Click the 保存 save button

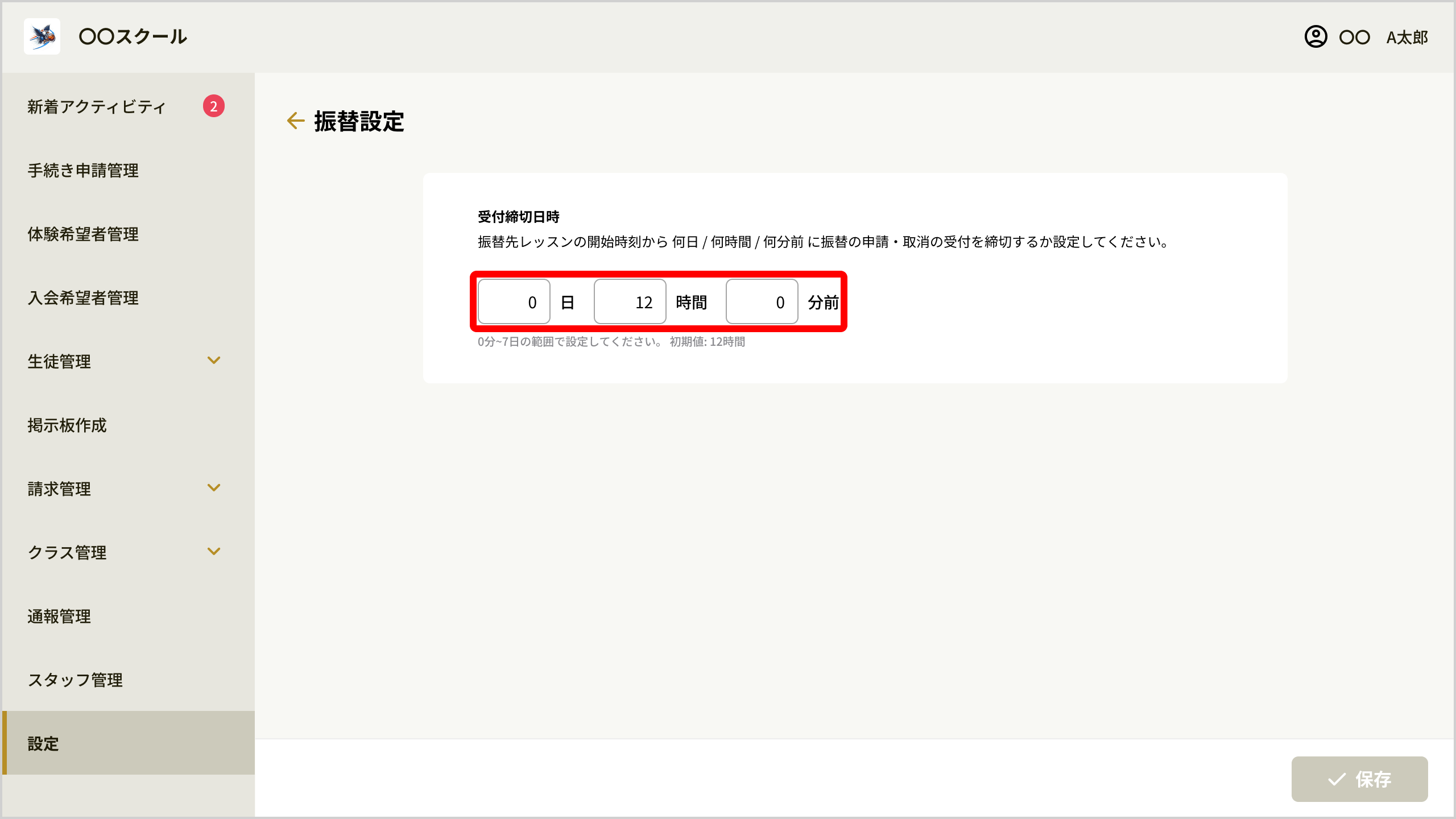click(x=1359, y=779)
